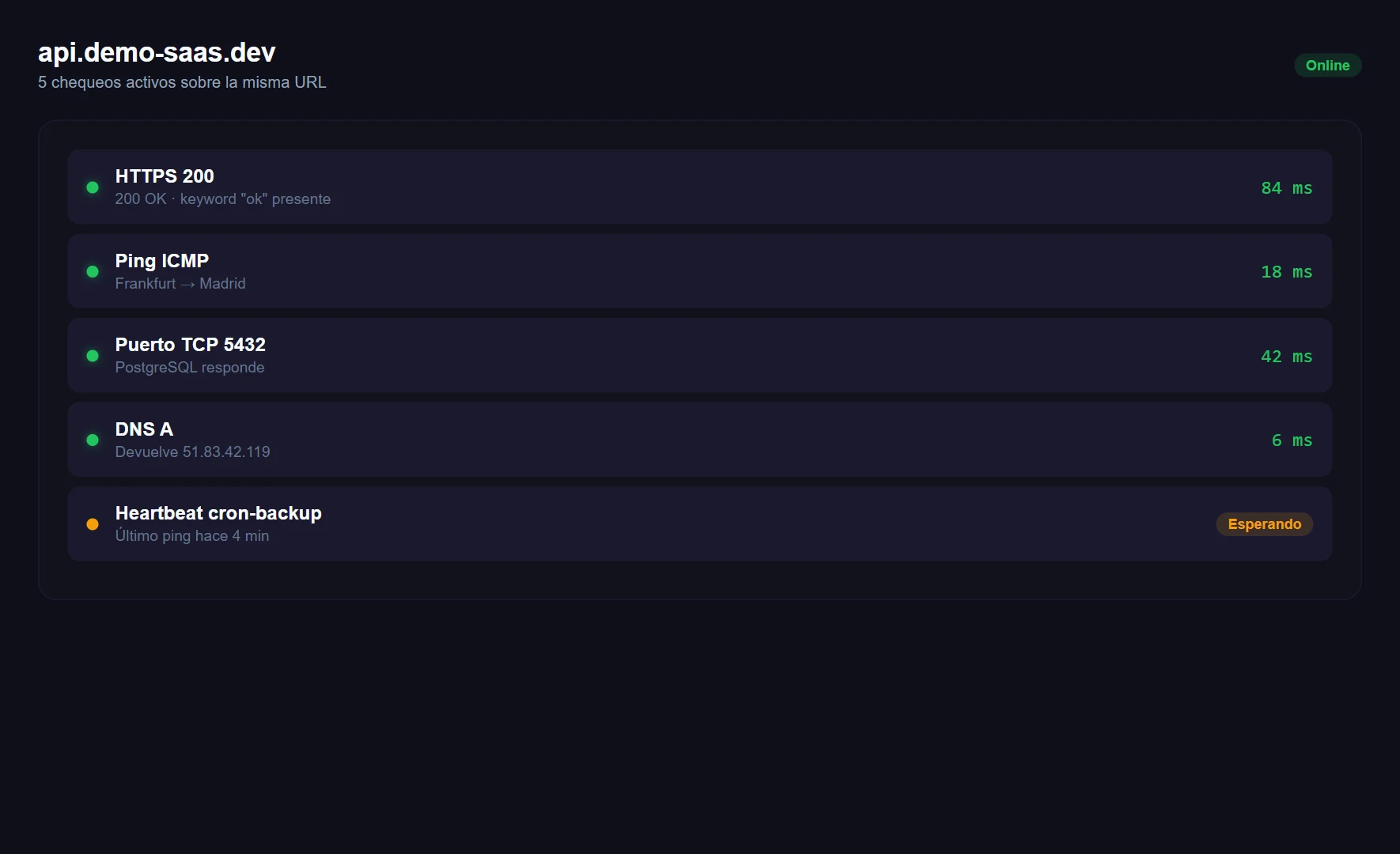Click the Esperando badge
1400x854 pixels.
(x=1264, y=524)
